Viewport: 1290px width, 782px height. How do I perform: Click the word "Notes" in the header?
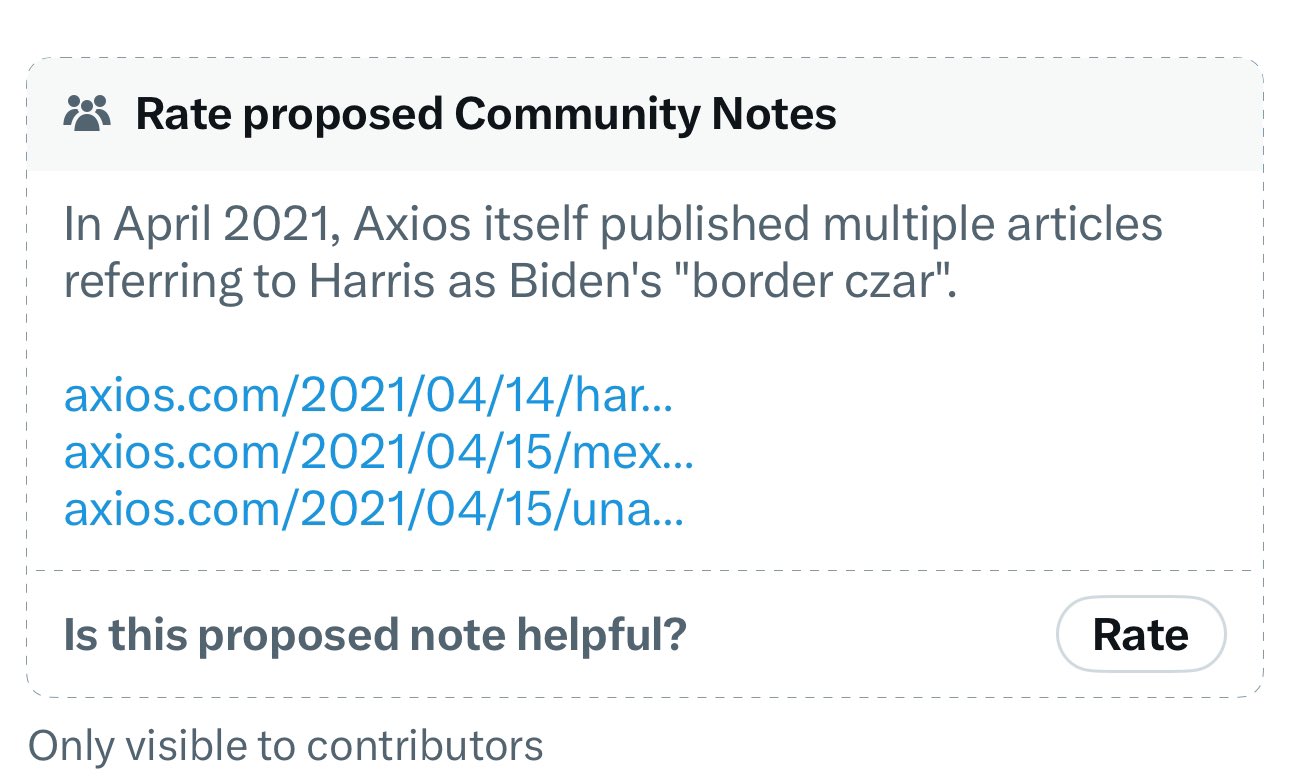click(x=773, y=115)
